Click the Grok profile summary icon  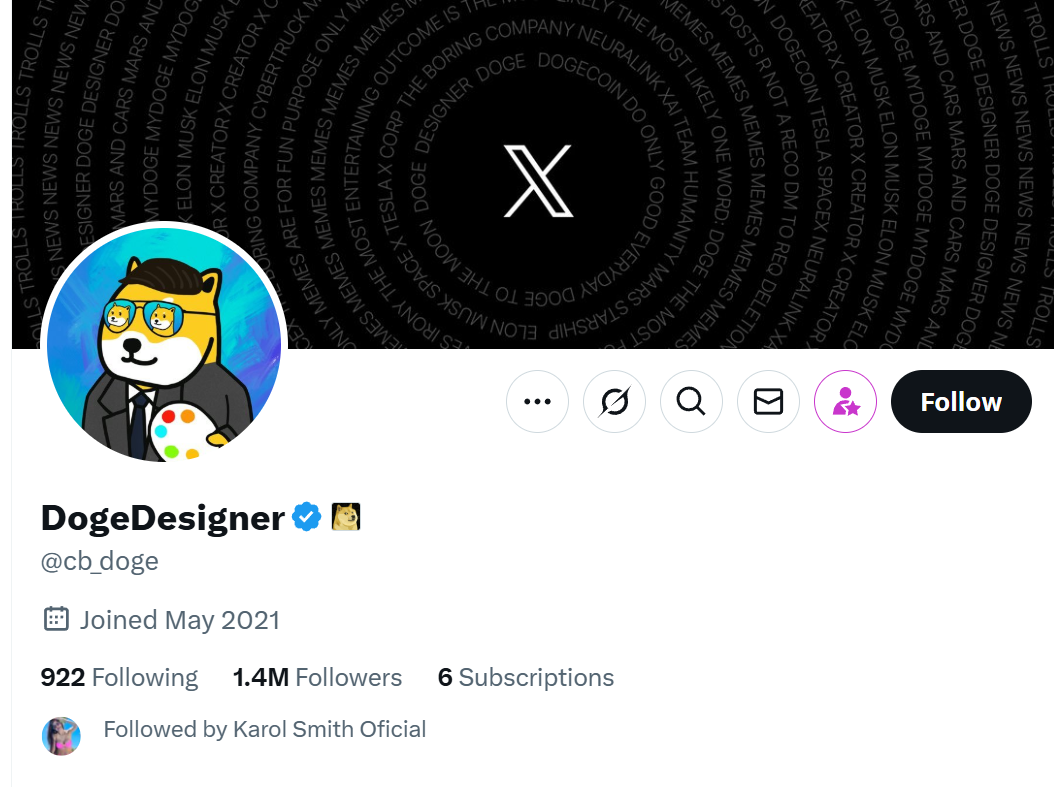click(x=614, y=401)
